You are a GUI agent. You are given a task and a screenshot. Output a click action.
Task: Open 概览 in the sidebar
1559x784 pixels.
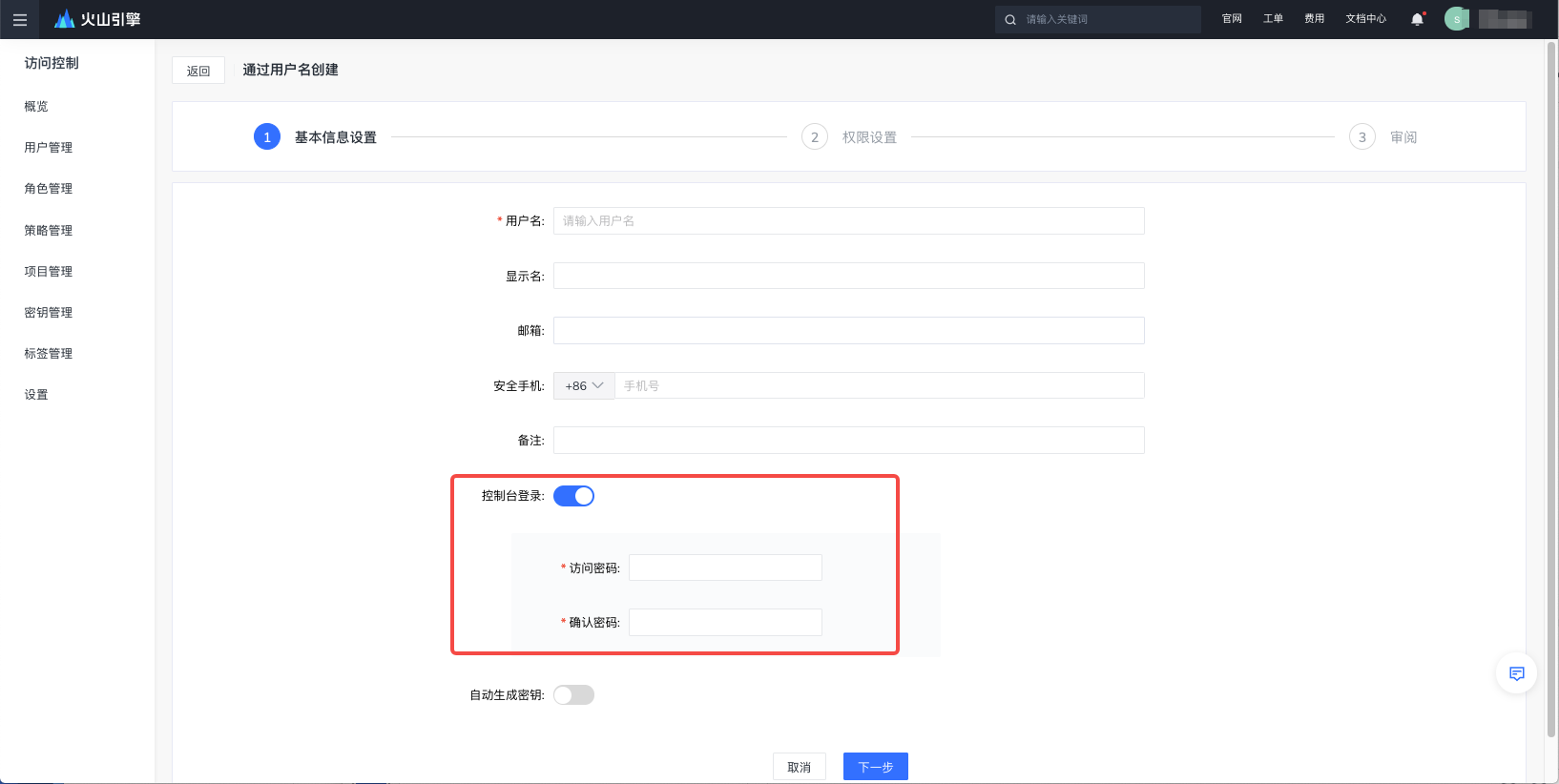[36, 106]
